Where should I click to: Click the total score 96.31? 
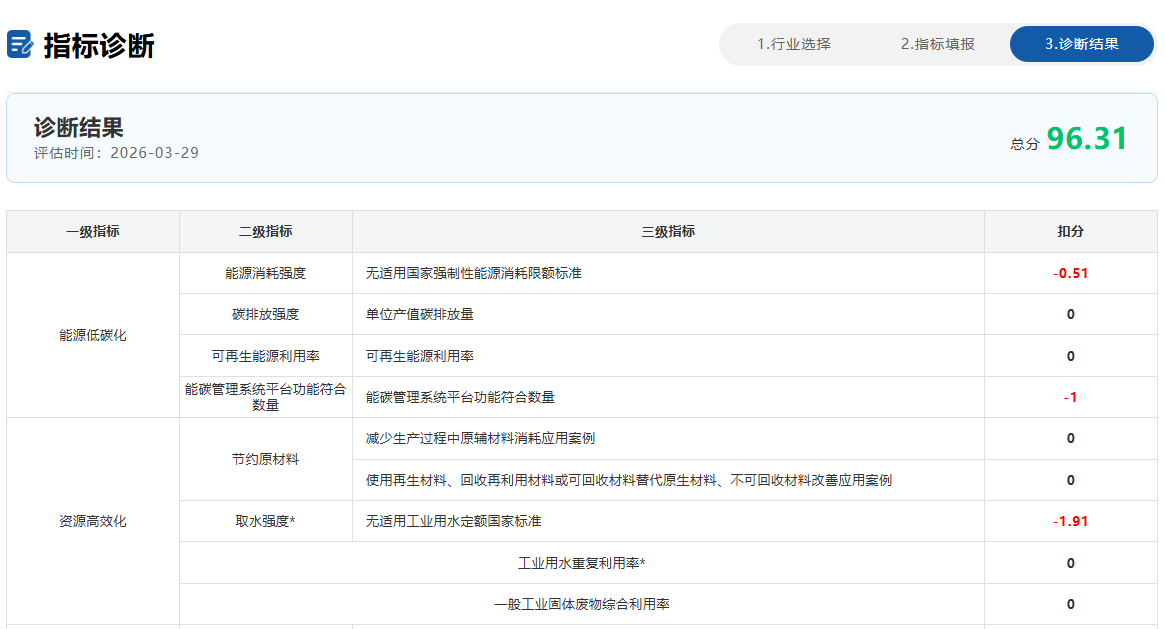pyautogui.click(x=1086, y=139)
